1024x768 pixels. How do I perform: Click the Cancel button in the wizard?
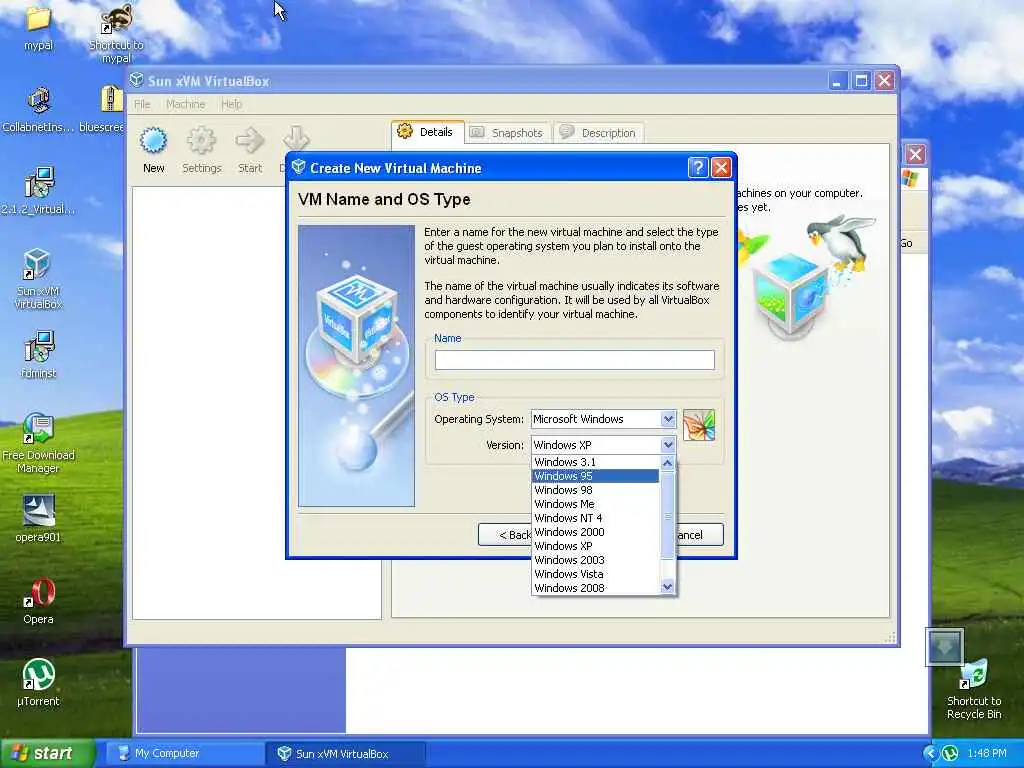pyautogui.click(x=699, y=535)
